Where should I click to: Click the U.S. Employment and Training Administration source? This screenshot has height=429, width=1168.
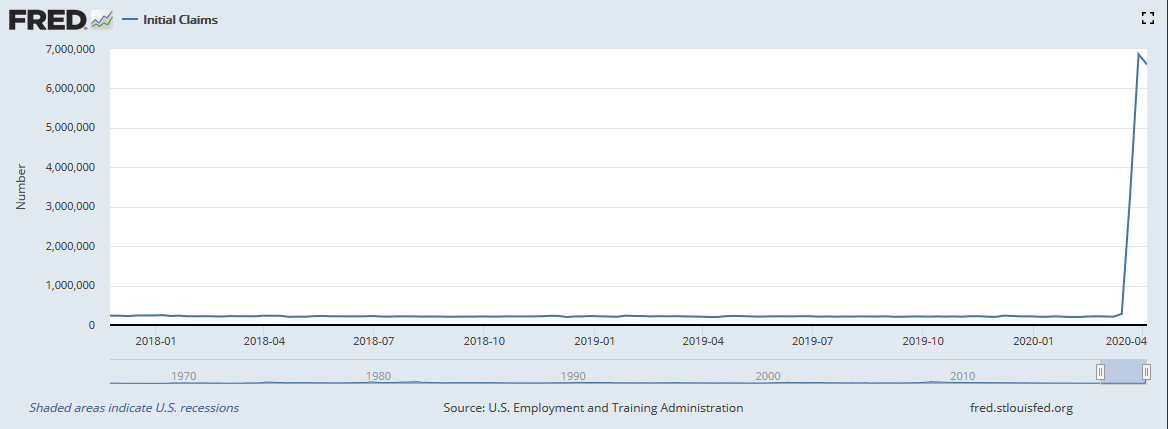[x=593, y=408]
